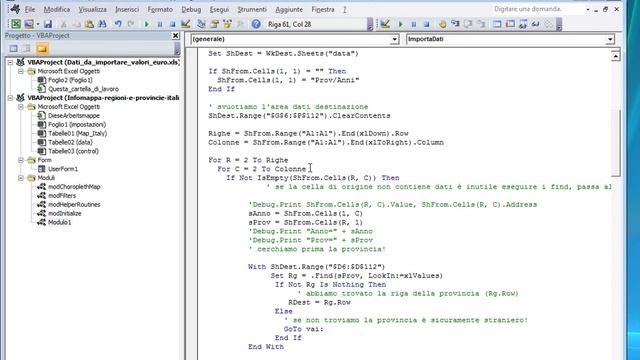640x360 pixels.
Task: Select Tabelle01 (Map_Italy) sheet object
Action: (77, 133)
